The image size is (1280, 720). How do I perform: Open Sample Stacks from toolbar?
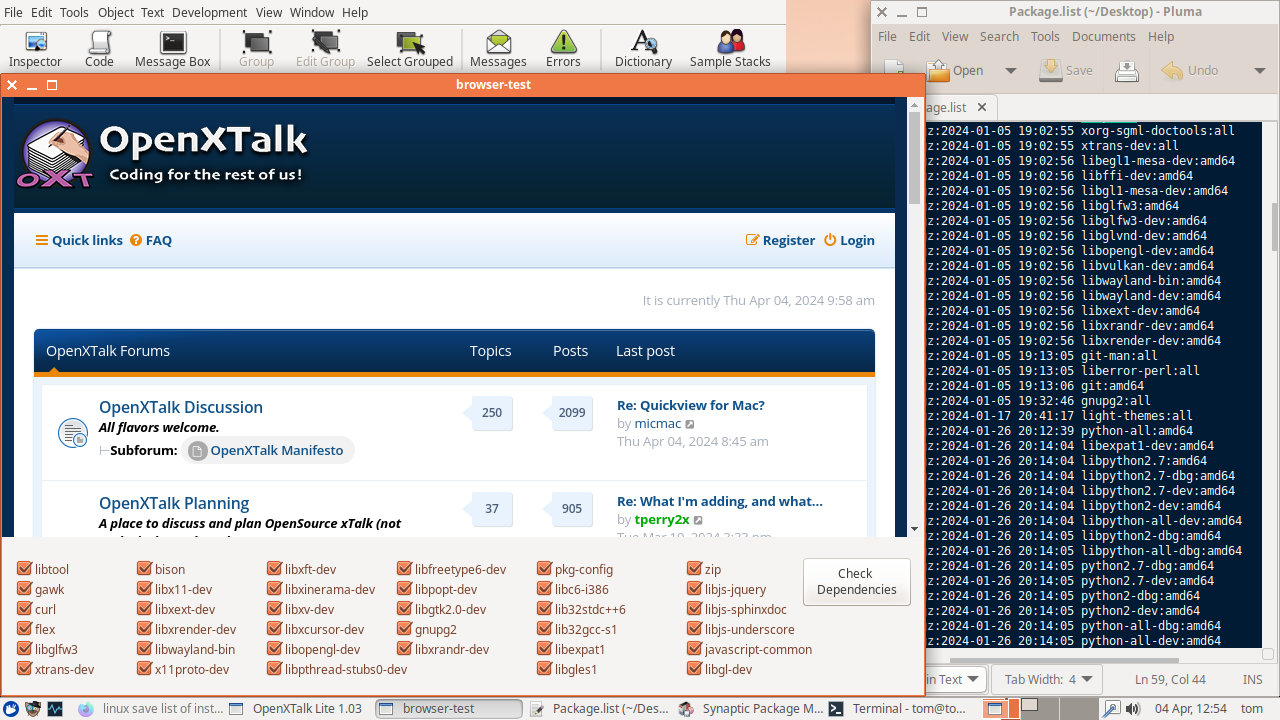tap(730, 49)
